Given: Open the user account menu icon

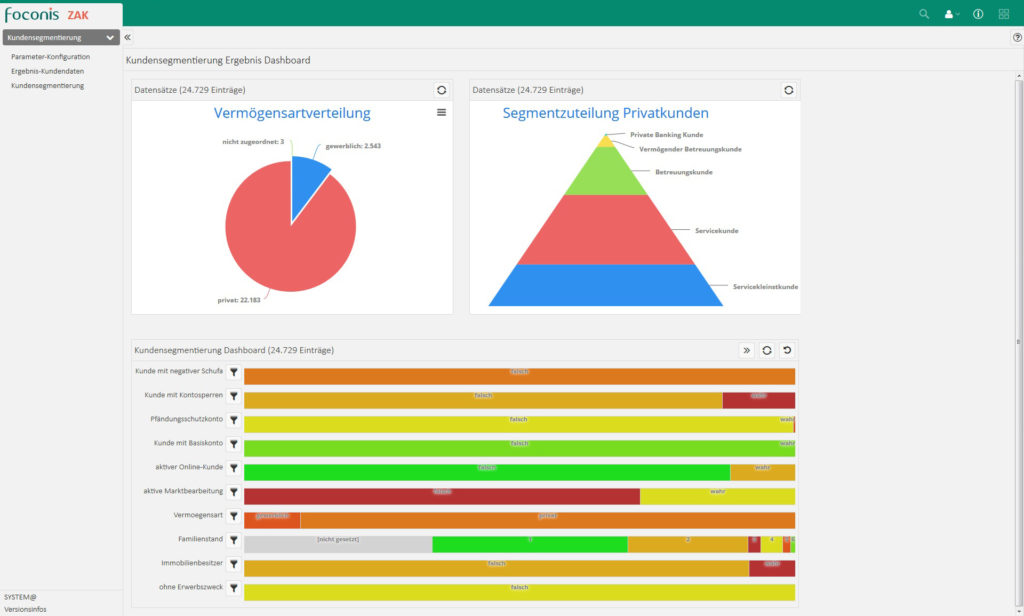Looking at the screenshot, I should click(x=952, y=14).
